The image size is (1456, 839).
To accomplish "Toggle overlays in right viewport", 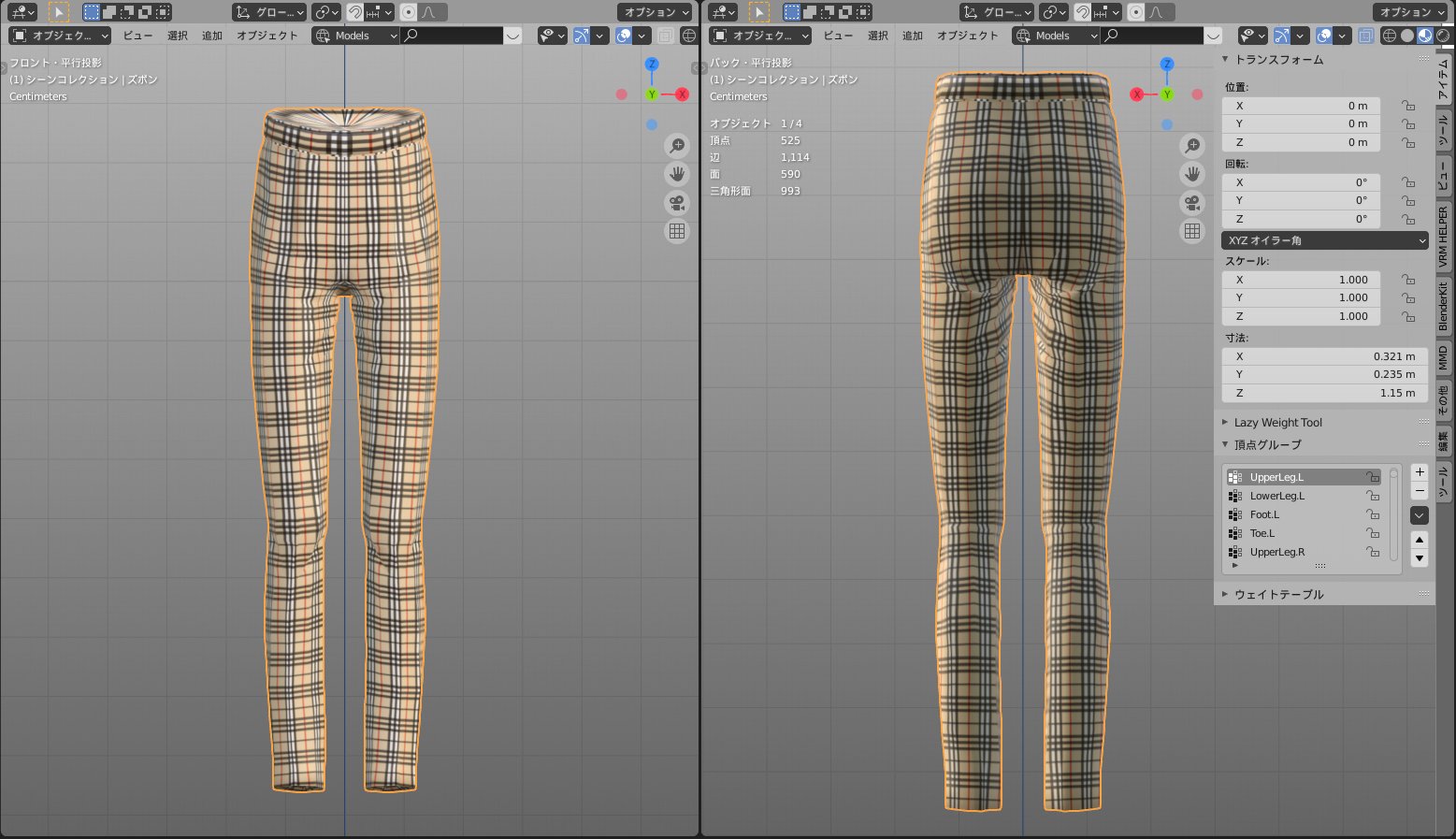I will (x=1324, y=36).
